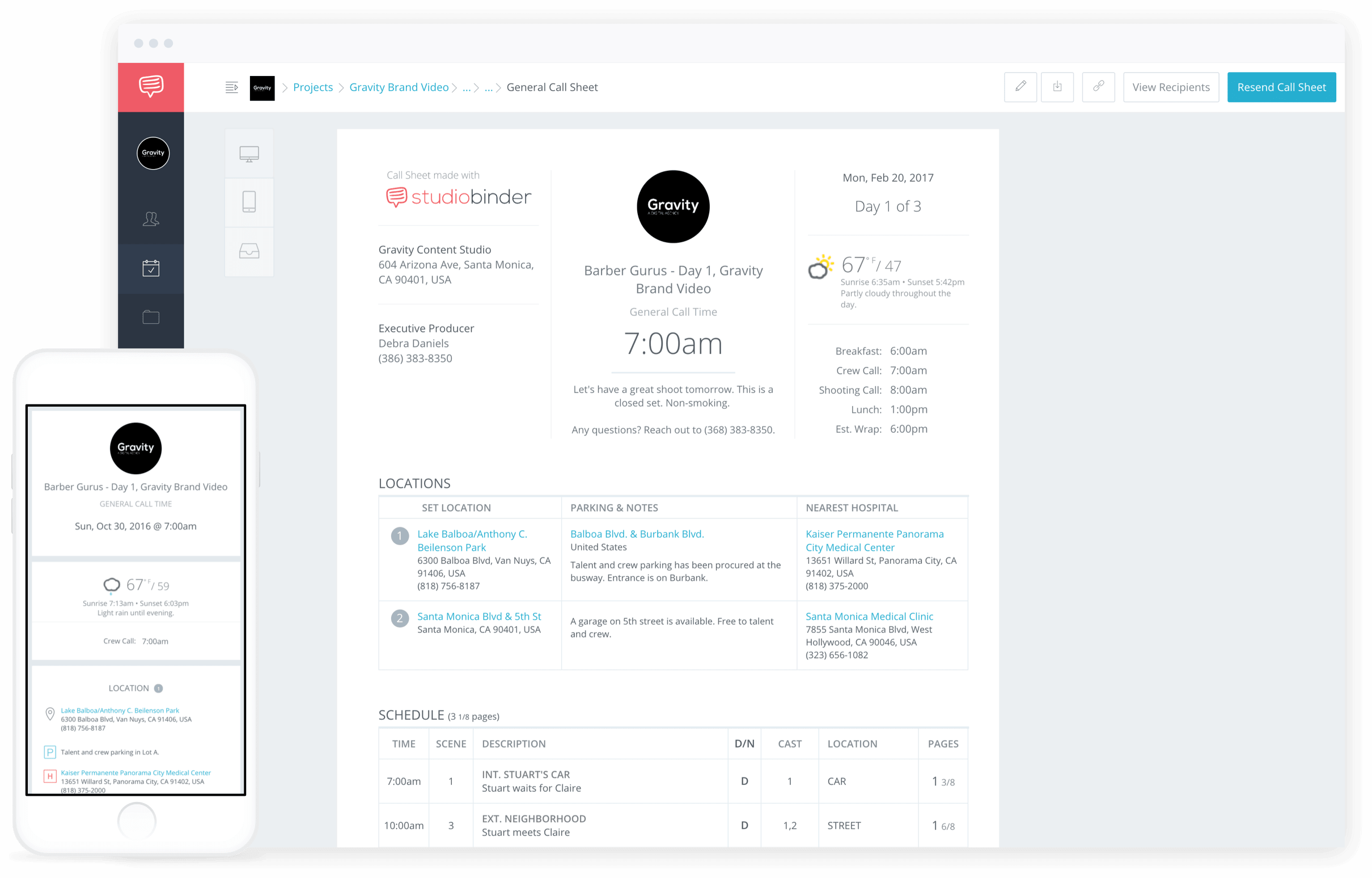Expand the ellipsis breadcrumb navigation
The image size is (1372, 878).
[465, 87]
